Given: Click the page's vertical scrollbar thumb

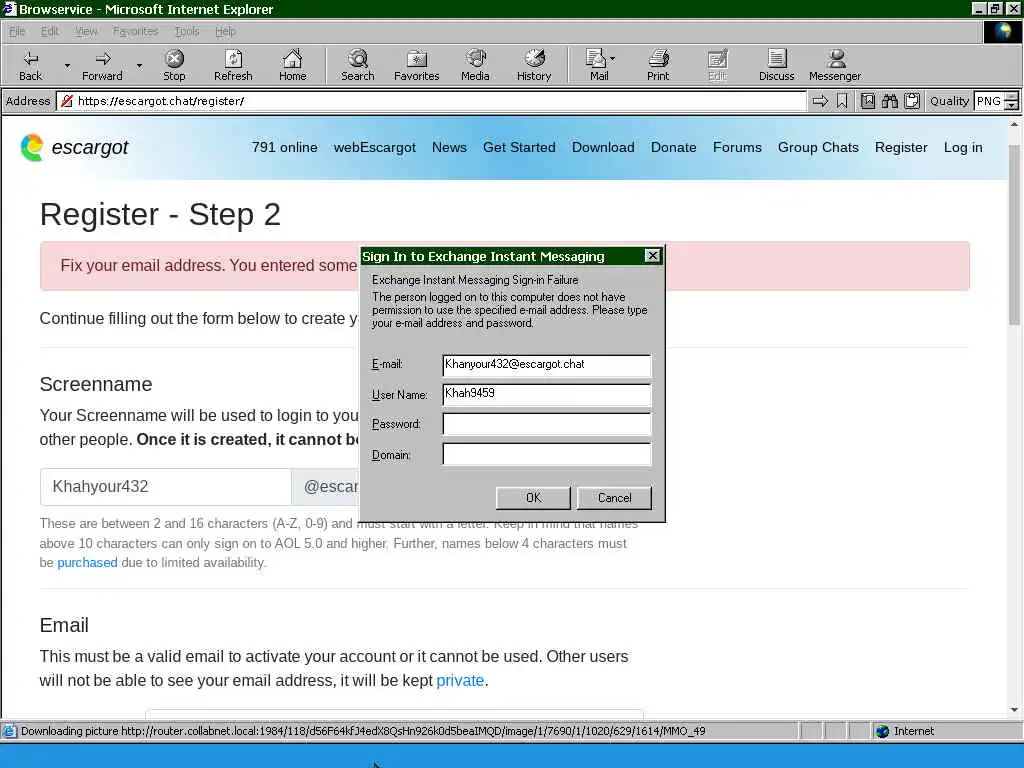Looking at the screenshot, I should tap(1014, 235).
